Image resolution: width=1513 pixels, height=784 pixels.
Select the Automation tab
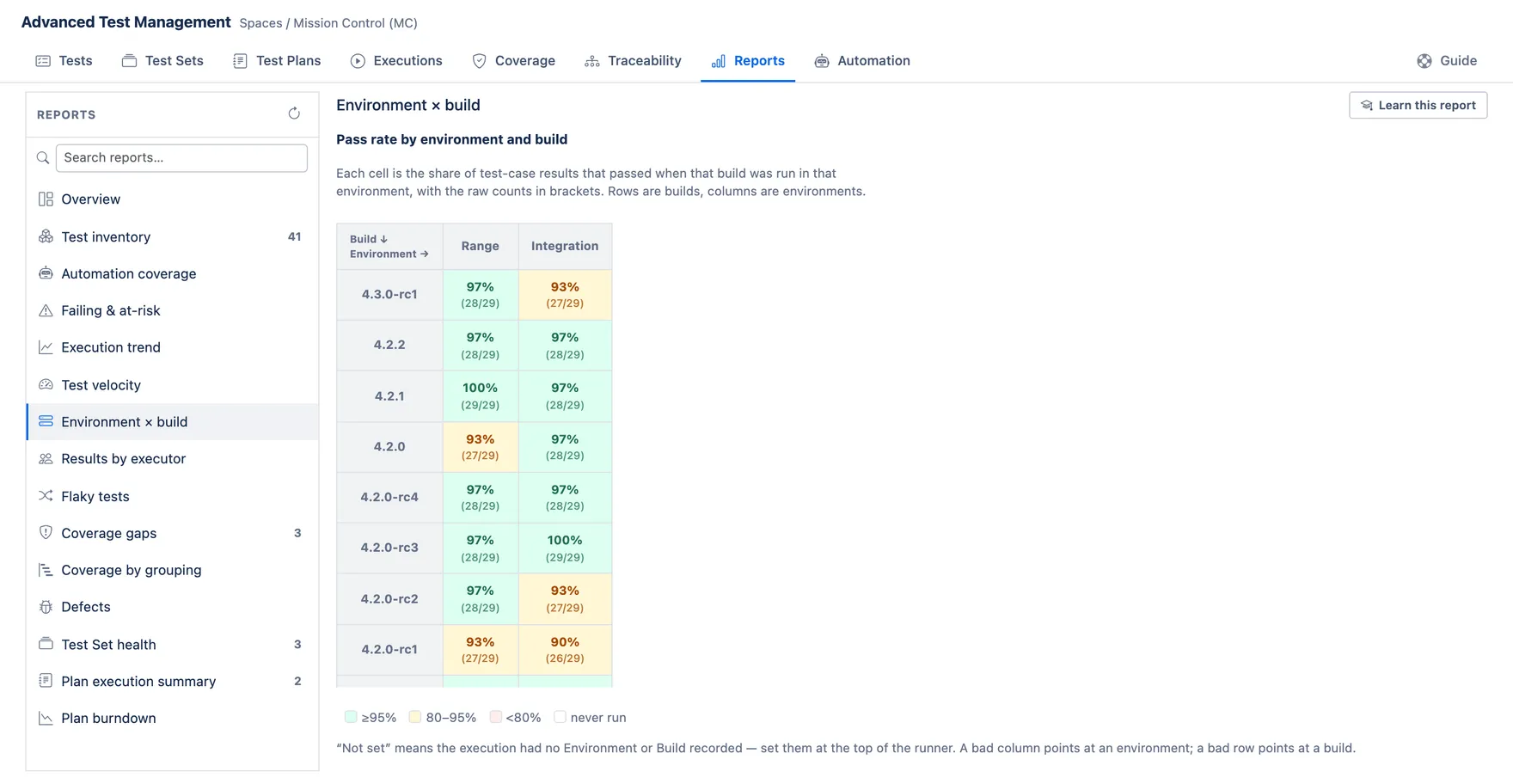point(862,61)
